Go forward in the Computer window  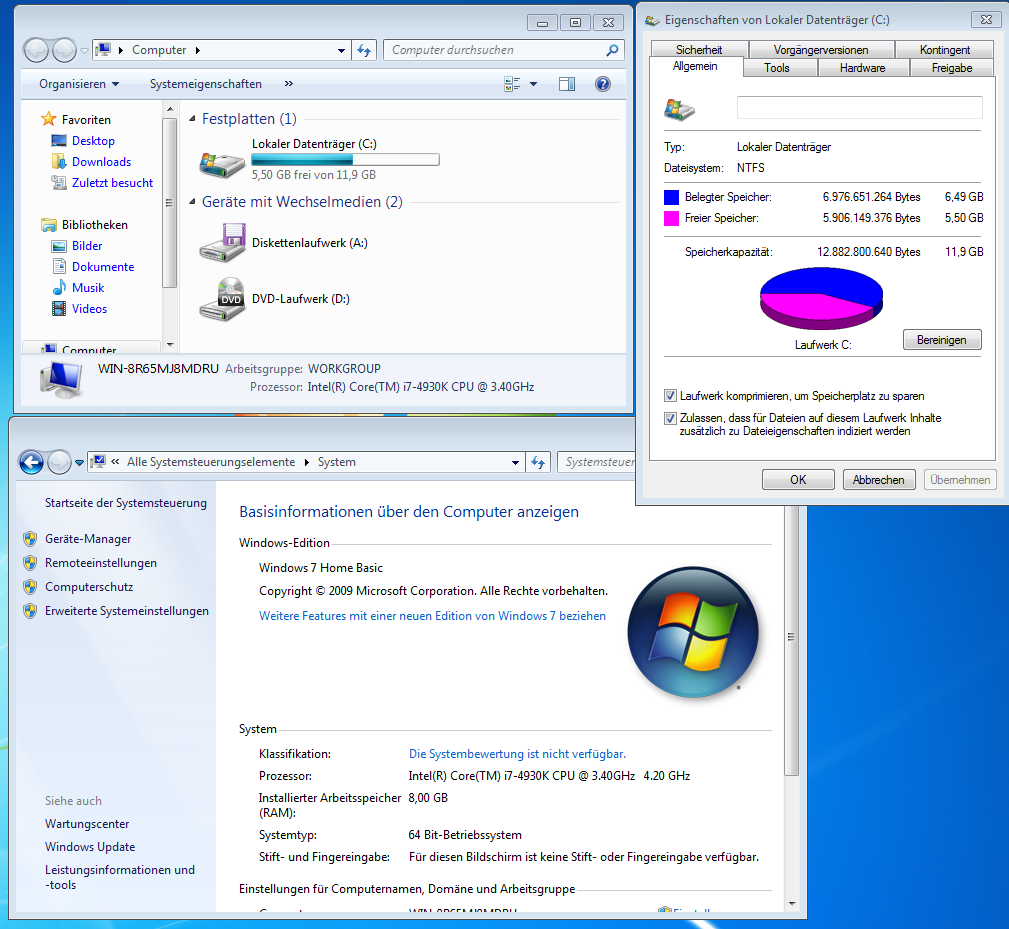[x=64, y=50]
